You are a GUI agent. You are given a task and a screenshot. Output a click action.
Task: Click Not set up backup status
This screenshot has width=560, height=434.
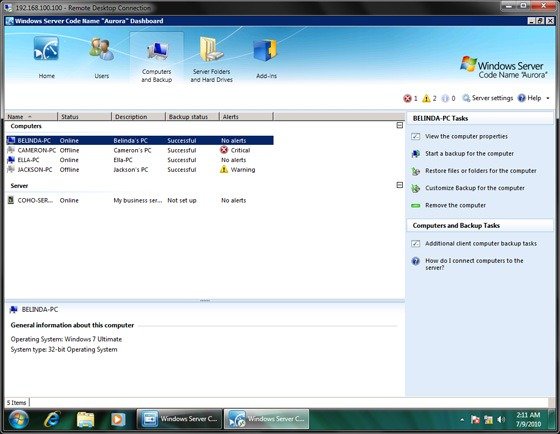(182, 200)
